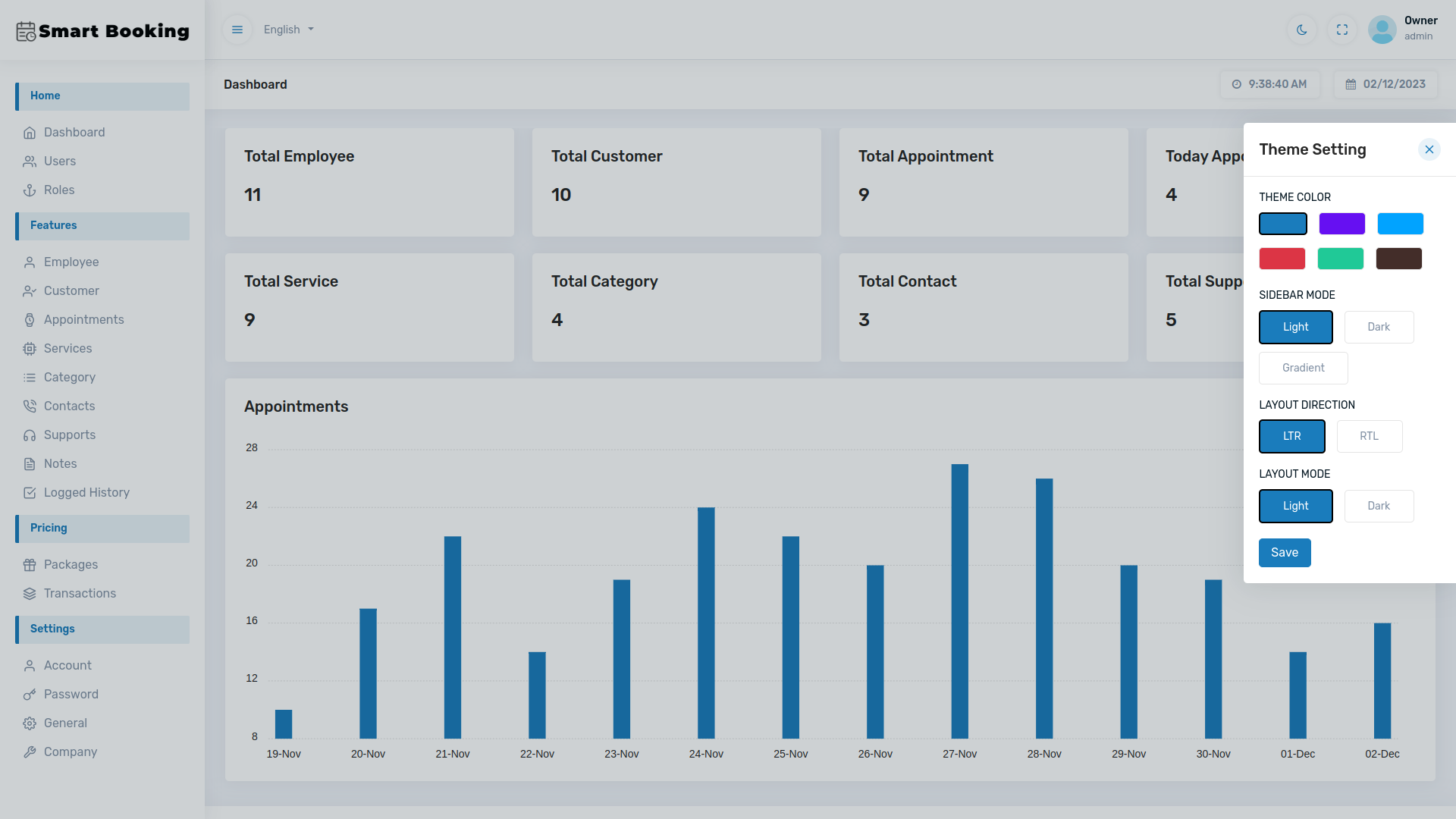Pick the purple theme color swatch
Image resolution: width=1456 pixels, height=819 pixels.
click(x=1341, y=224)
